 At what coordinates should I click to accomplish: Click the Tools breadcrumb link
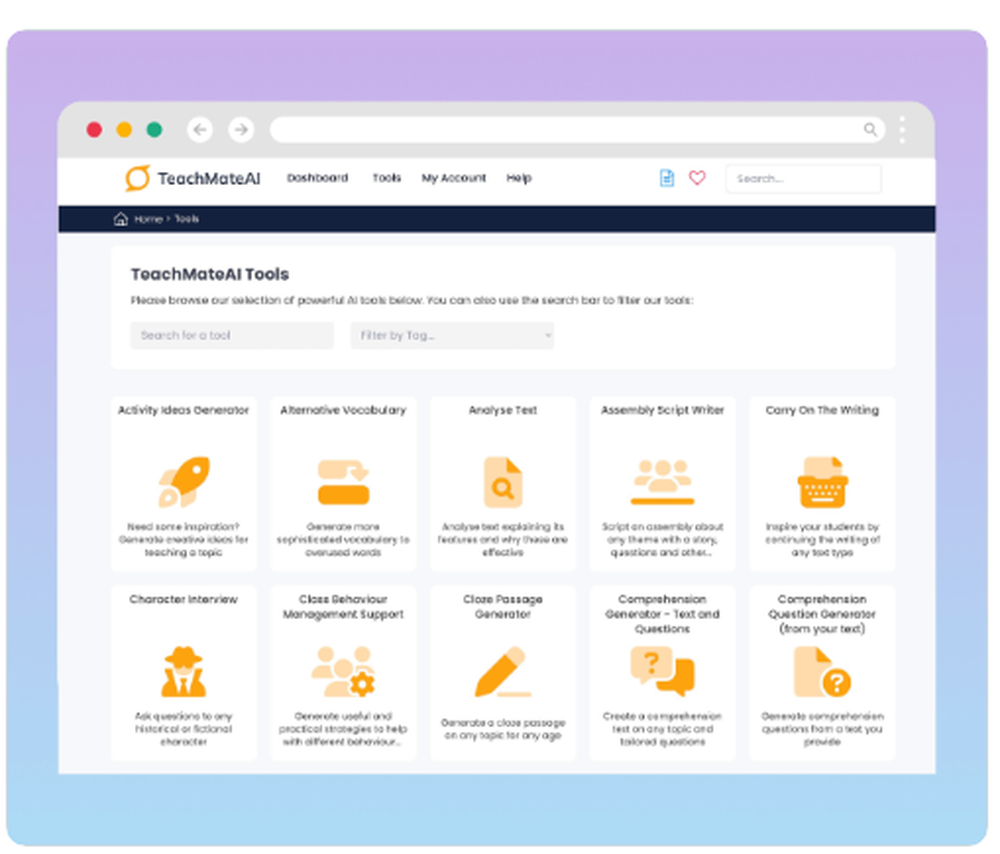pyautogui.click(x=187, y=219)
